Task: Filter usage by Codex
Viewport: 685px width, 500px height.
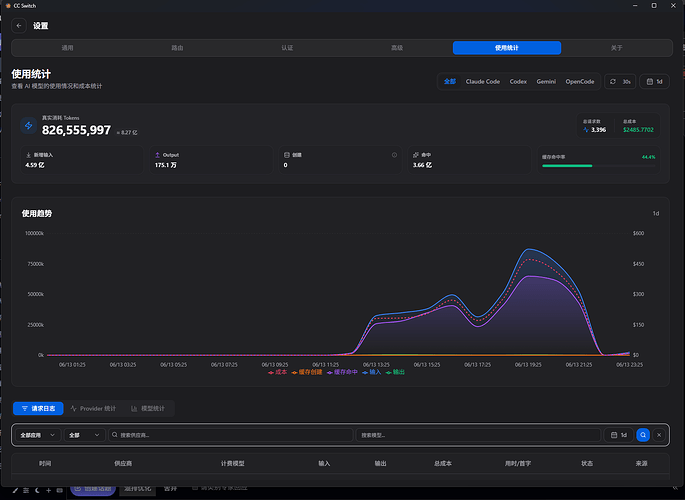Action: pos(518,82)
